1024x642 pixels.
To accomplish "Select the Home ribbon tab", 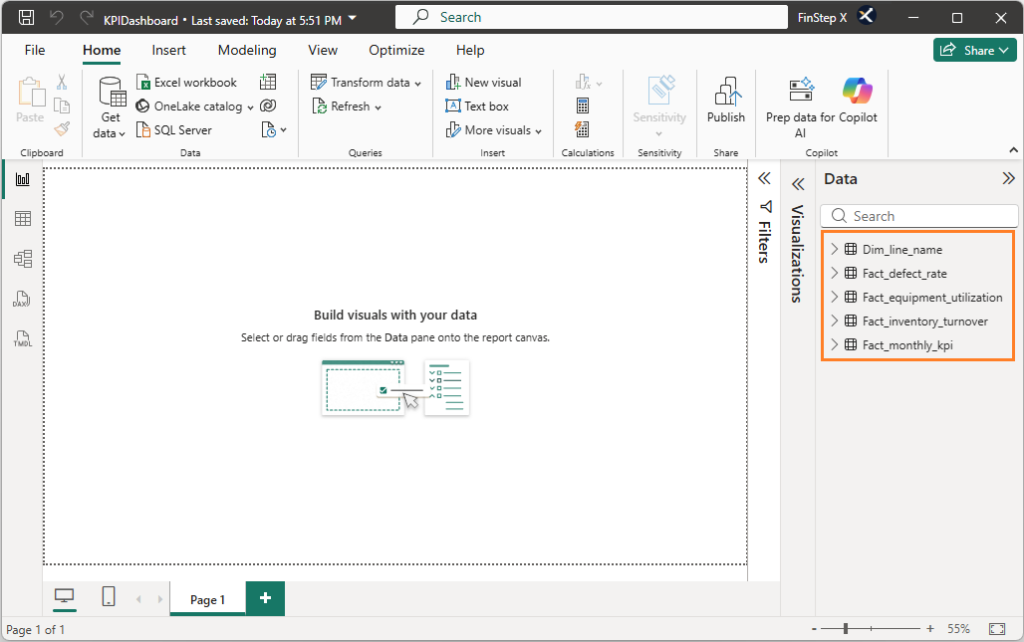I will [101, 50].
